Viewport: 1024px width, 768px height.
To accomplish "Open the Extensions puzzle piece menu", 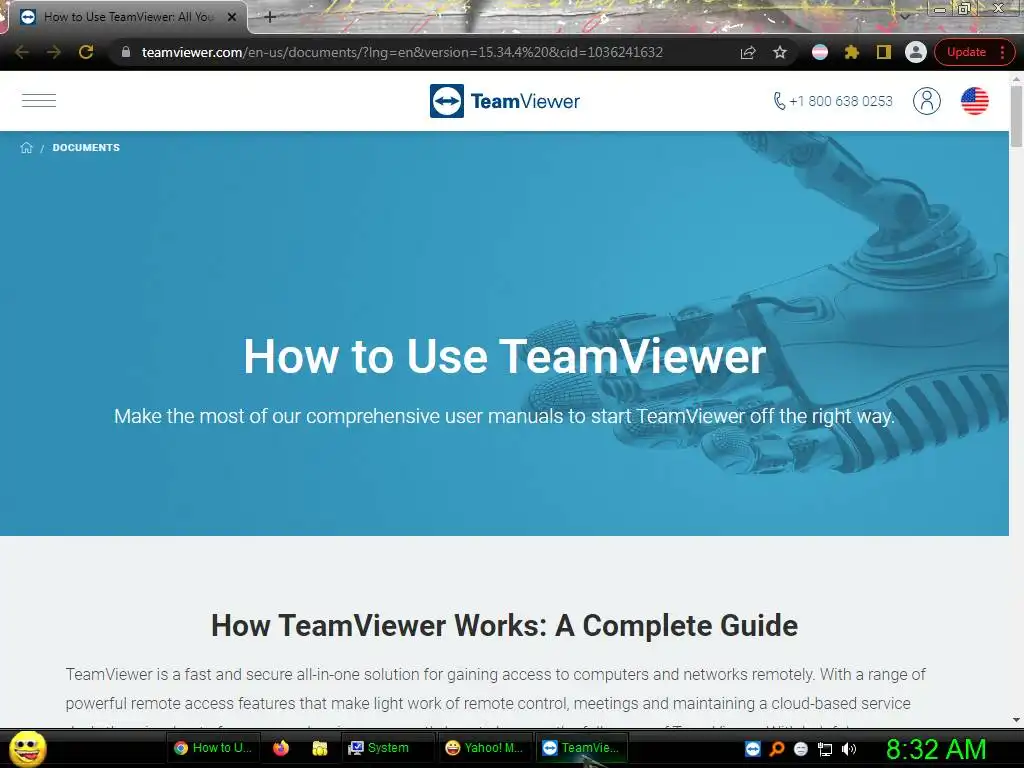I will [852, 52].
